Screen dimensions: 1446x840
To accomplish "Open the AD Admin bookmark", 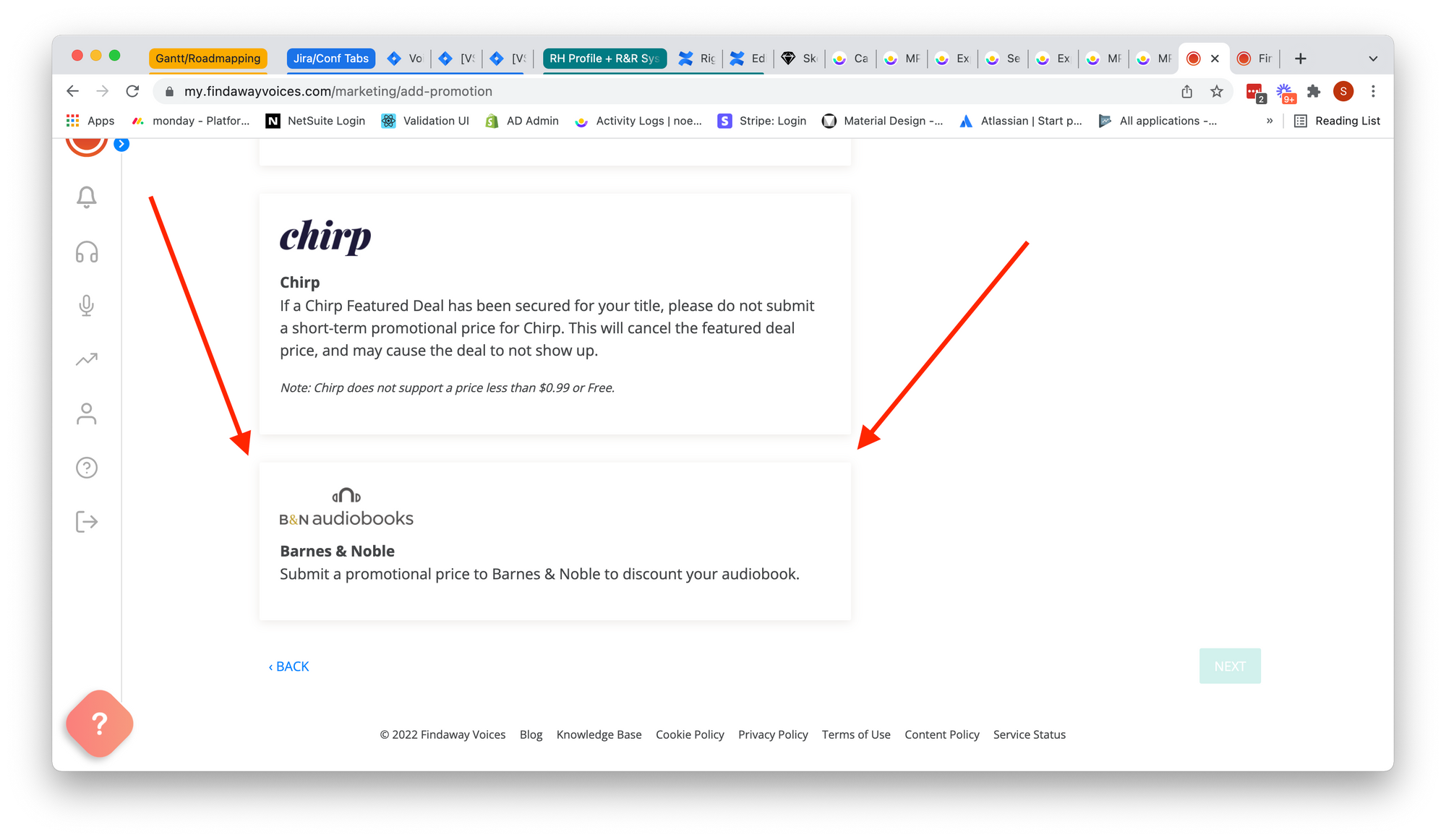I will [x=522, y=121].
